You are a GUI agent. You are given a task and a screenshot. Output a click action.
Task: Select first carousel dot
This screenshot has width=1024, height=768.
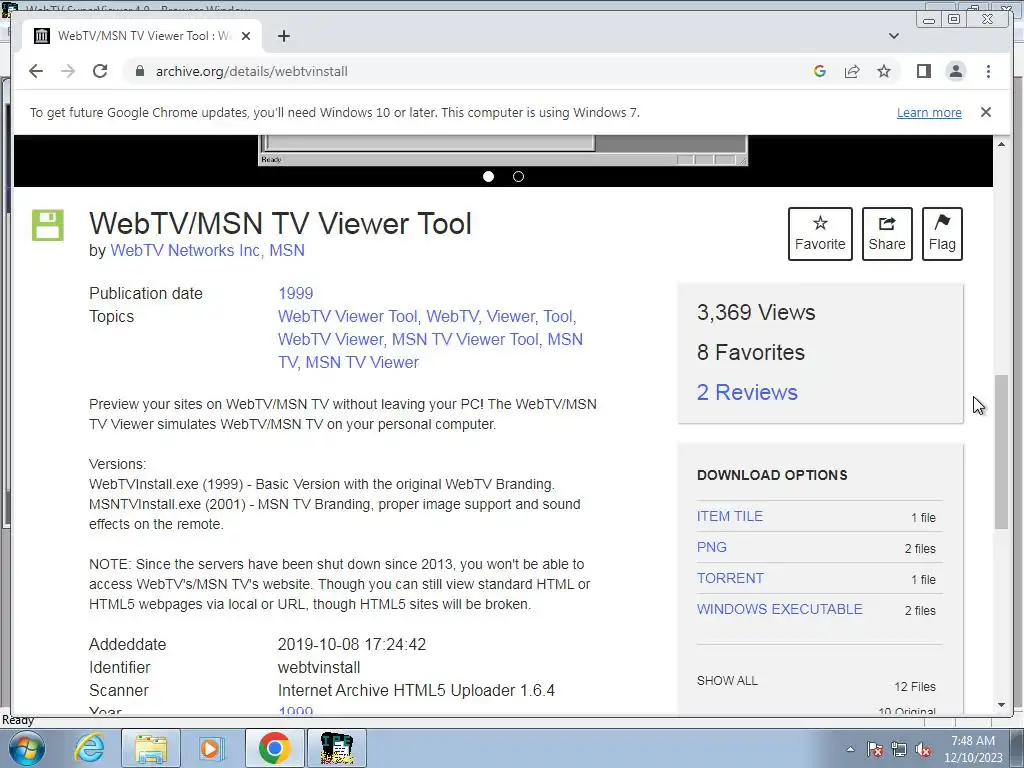pyautogui.click(x=488, y=176)
